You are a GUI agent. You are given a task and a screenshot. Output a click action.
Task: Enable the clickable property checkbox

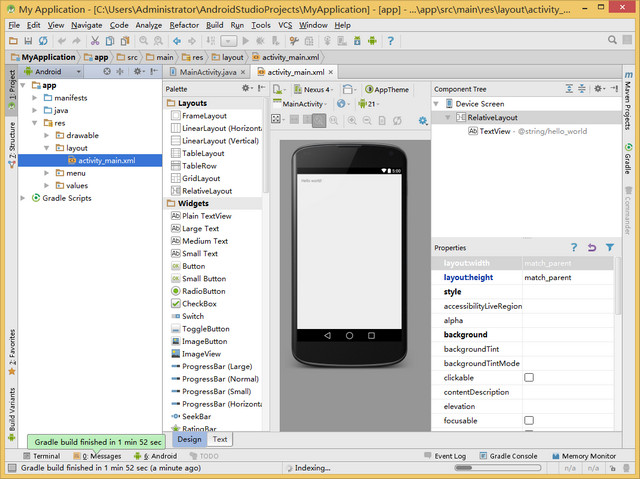coord(529,378)
